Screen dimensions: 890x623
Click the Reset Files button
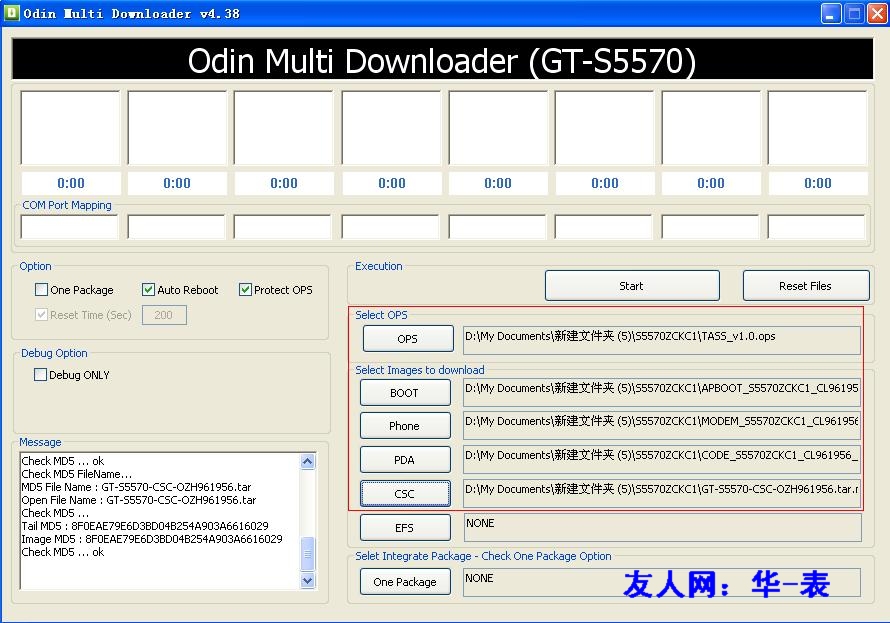point(805,285)
